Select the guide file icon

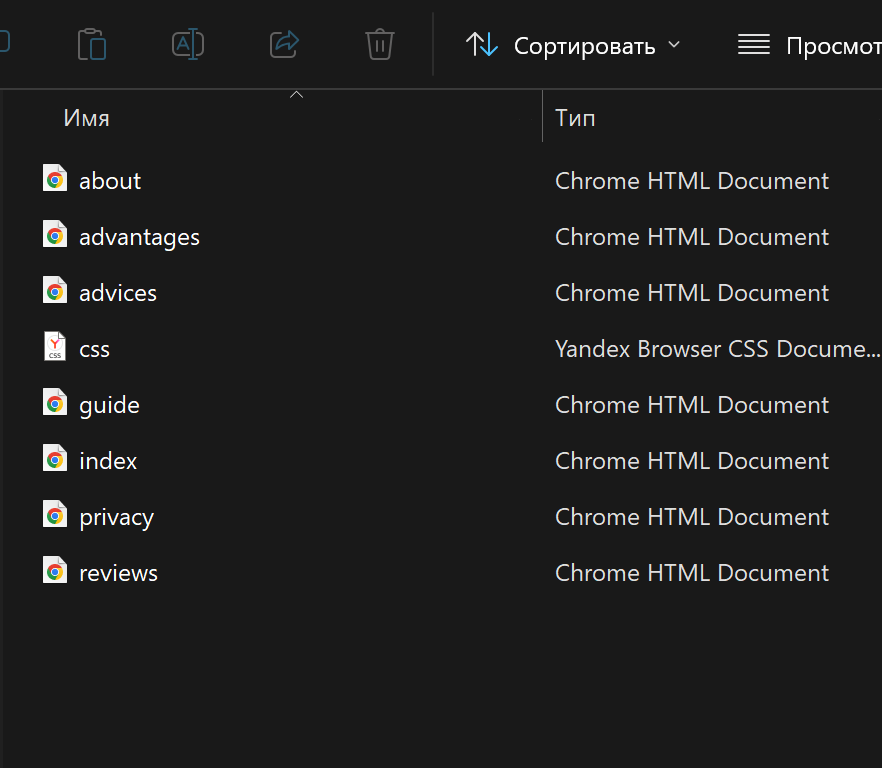pyautogui.click(x=55, y=402)
